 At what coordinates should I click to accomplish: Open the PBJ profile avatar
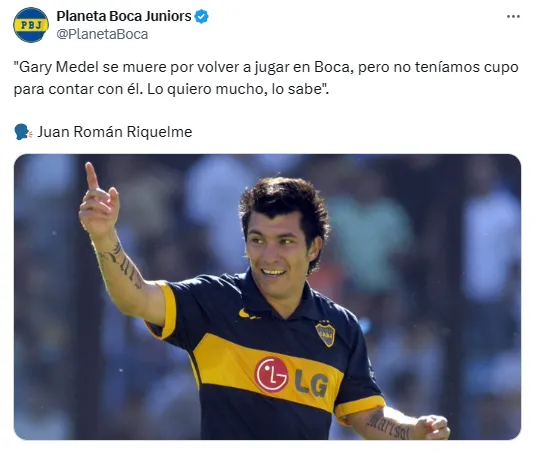[x=31, y=25]
